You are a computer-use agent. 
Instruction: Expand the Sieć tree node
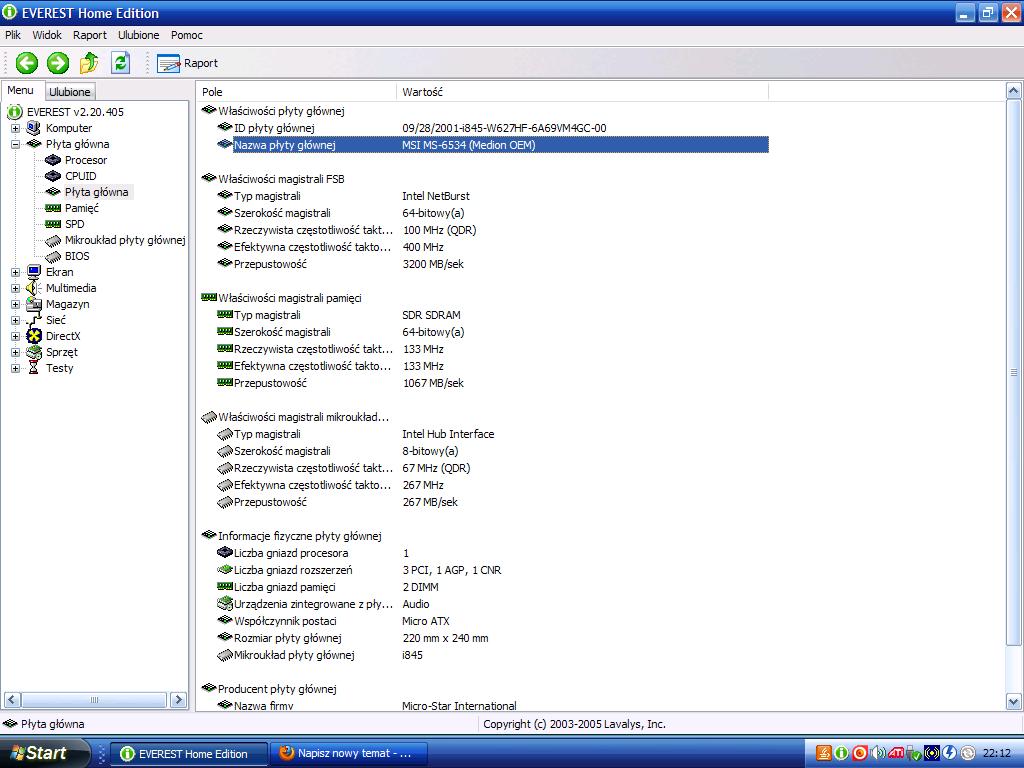16,320
